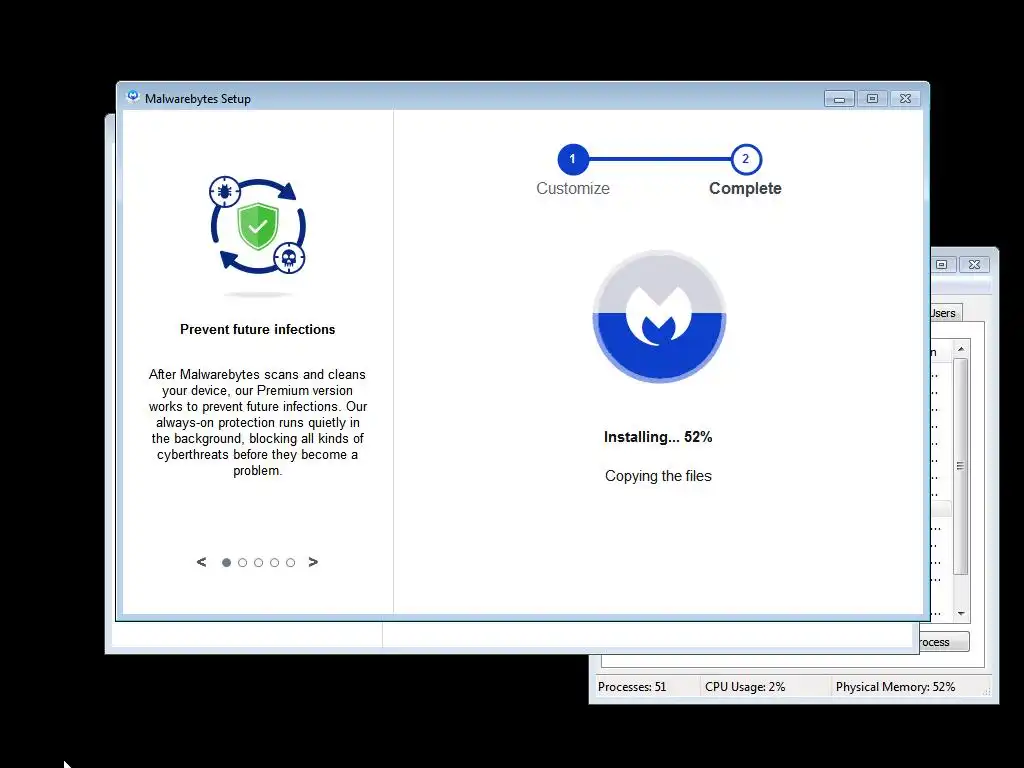Click Task Manager scrollbar up arrow
Screen dimensions: 1024x768
(961, 349)
